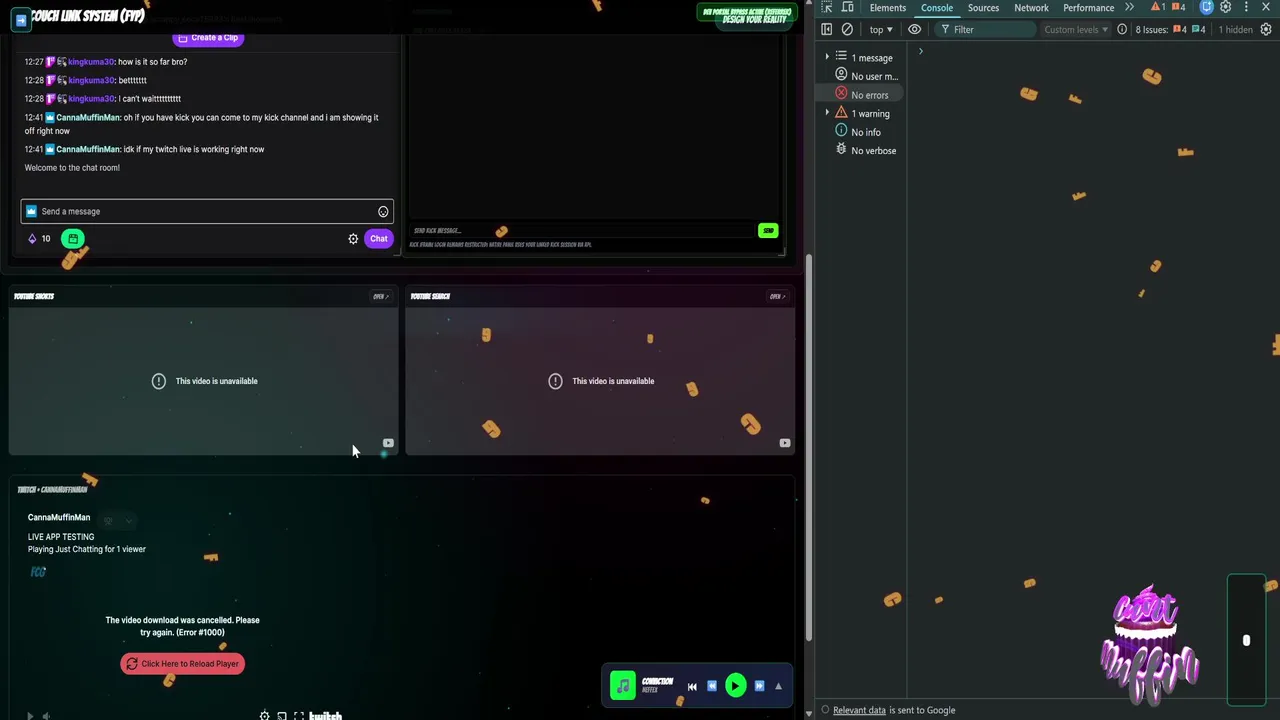This screenshot has width=1280, height=720.
Task: Click the 'Relevant data' link in DevTools footer
Action: tap(859, 710)
